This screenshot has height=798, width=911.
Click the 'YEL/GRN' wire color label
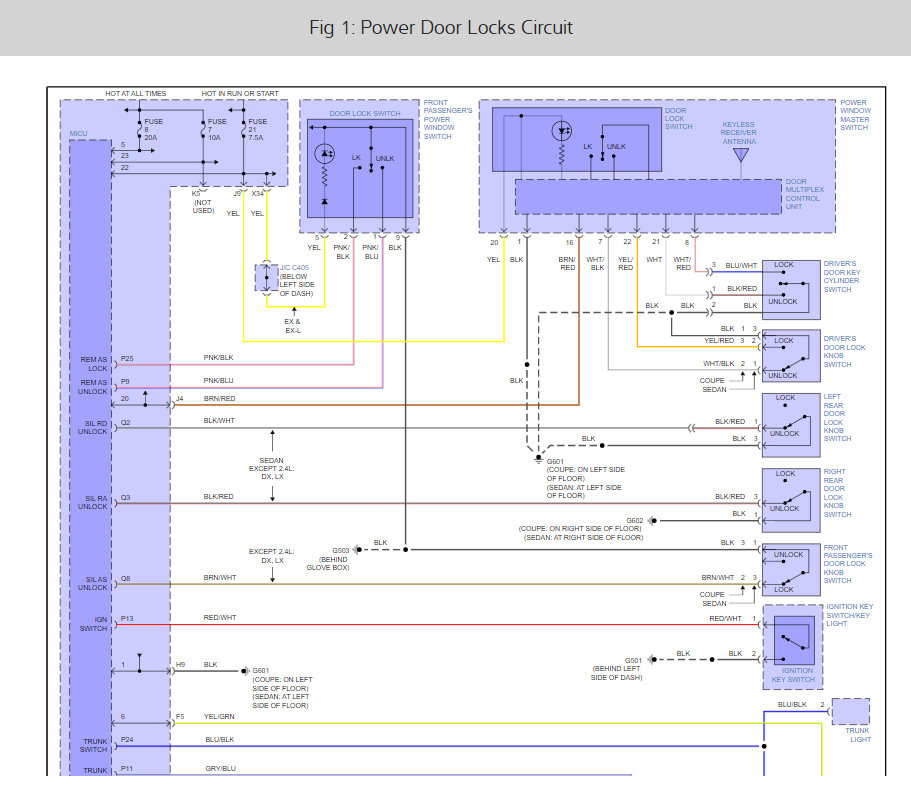(x=219, y=717)
